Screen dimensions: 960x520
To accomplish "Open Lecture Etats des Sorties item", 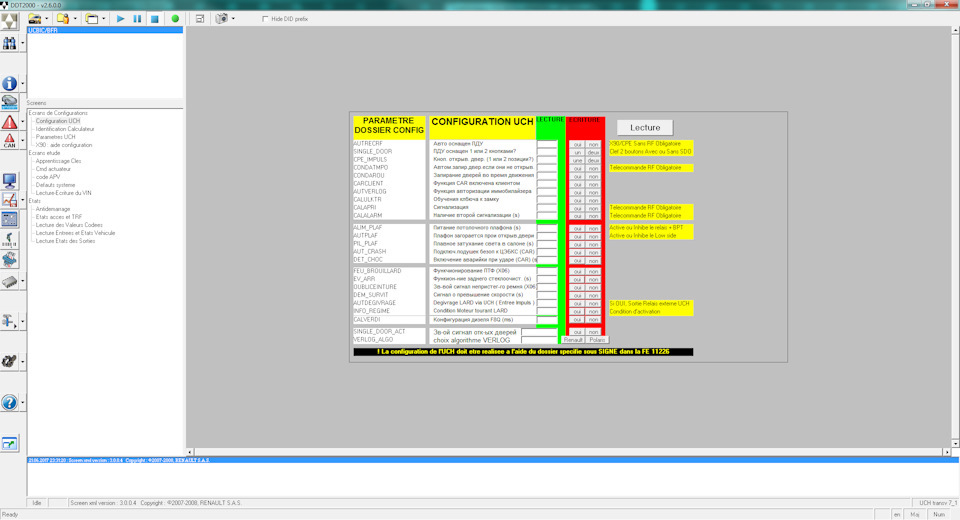I will [66, 241].
